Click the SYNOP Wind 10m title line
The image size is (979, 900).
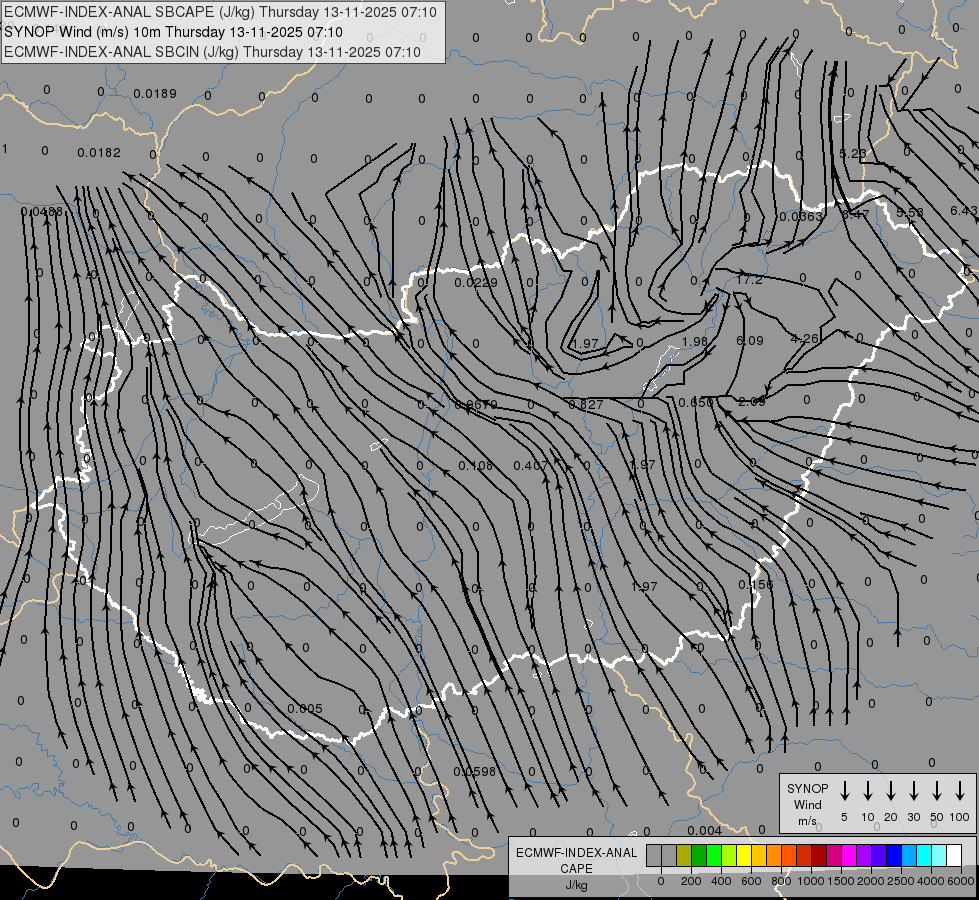point(173,32)
